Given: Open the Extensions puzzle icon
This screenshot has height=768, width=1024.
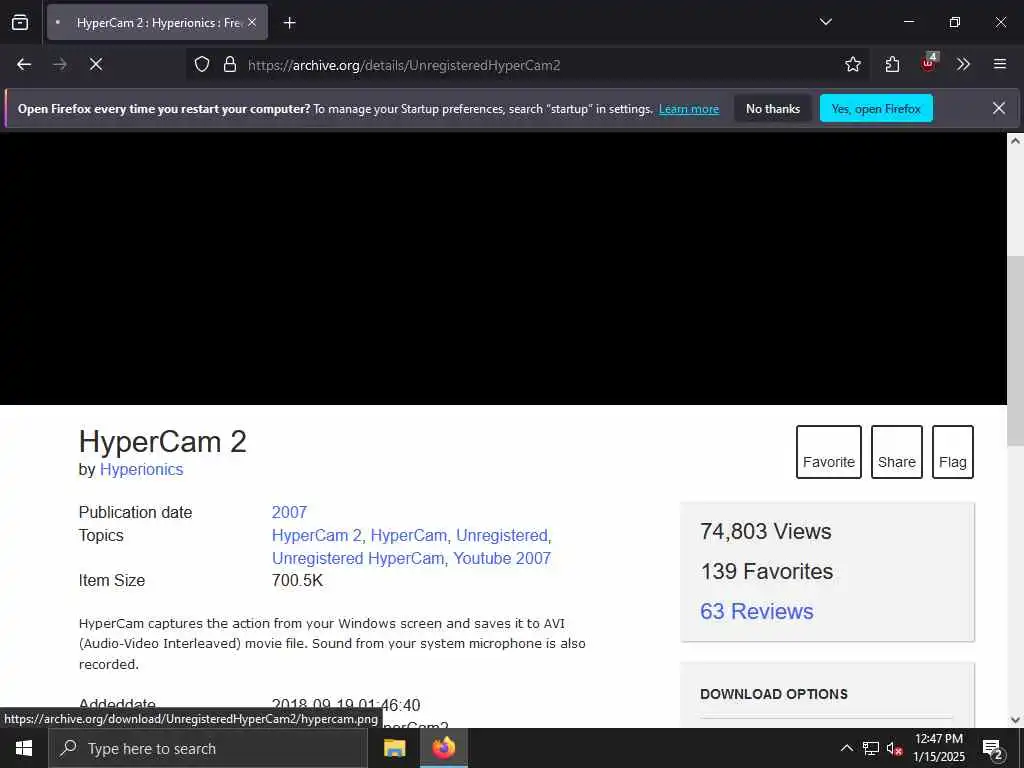Looking at the screenshot, I should click(x=892, y=64).
